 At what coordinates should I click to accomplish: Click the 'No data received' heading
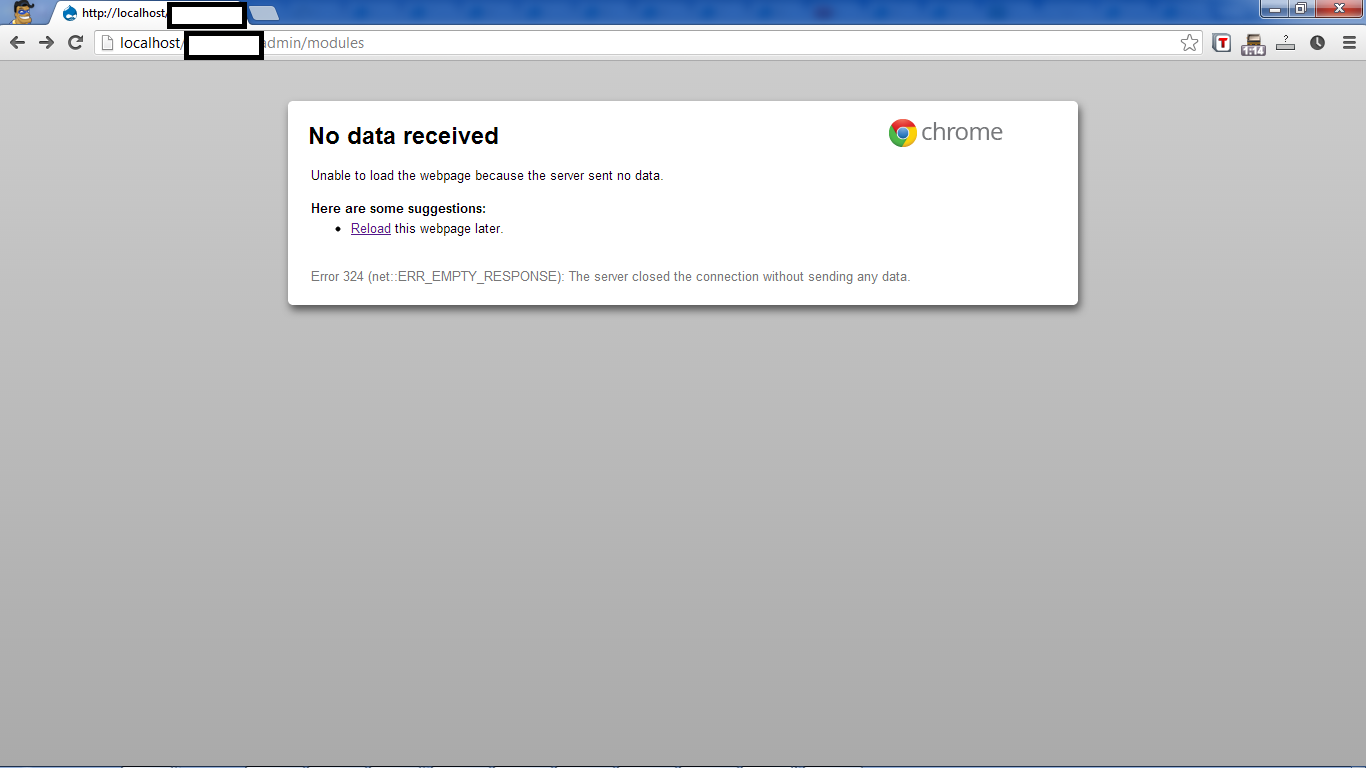(404, 136)
